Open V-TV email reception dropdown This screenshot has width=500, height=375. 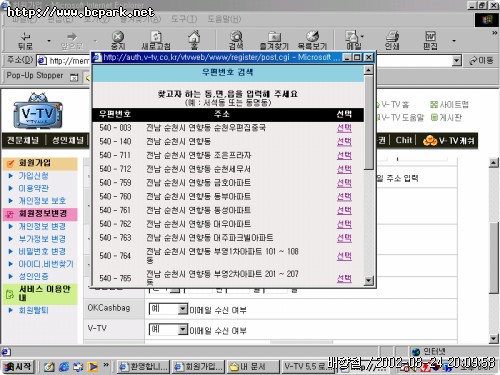pos(168,330)
